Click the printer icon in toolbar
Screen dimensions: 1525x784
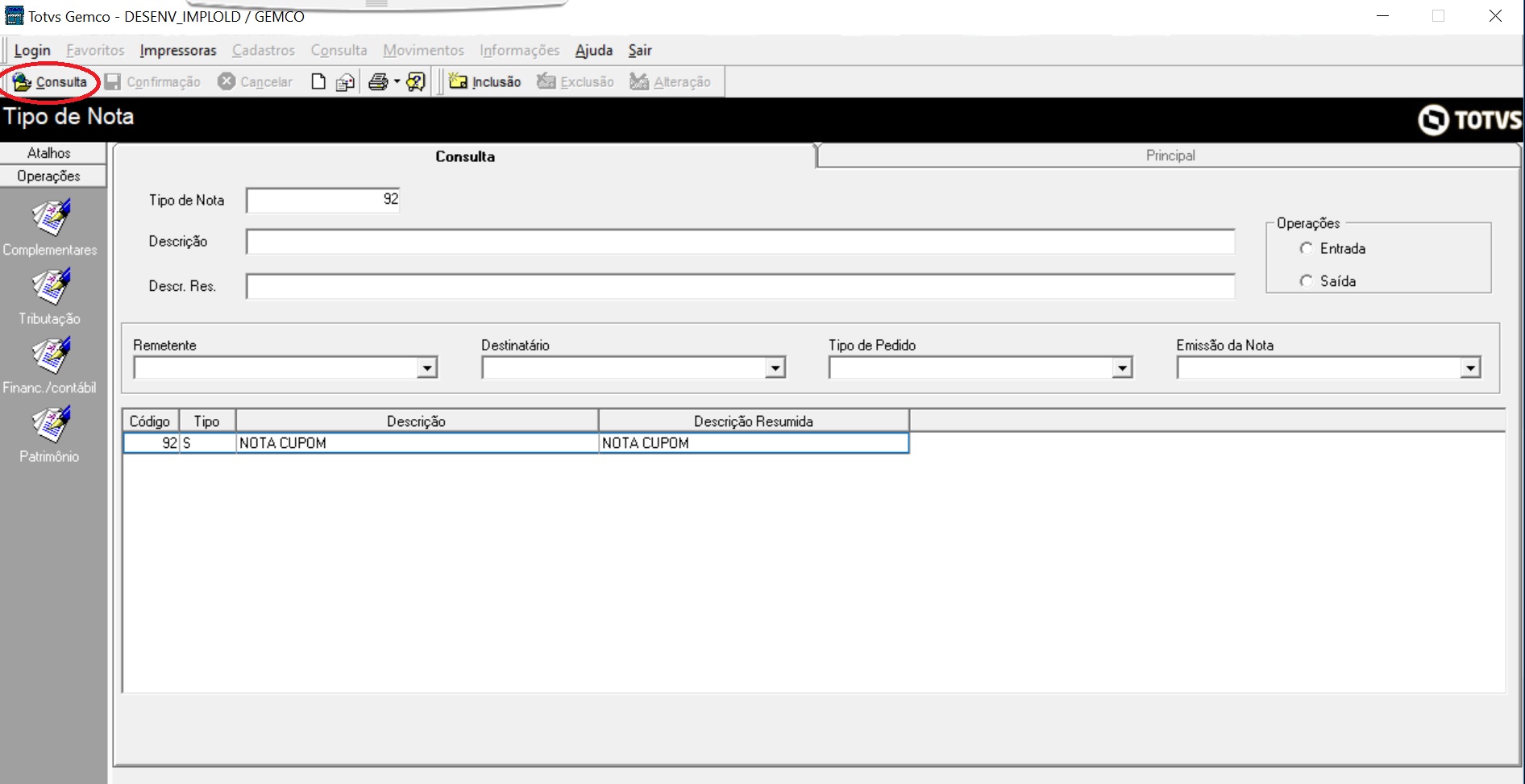click(377, 81)
